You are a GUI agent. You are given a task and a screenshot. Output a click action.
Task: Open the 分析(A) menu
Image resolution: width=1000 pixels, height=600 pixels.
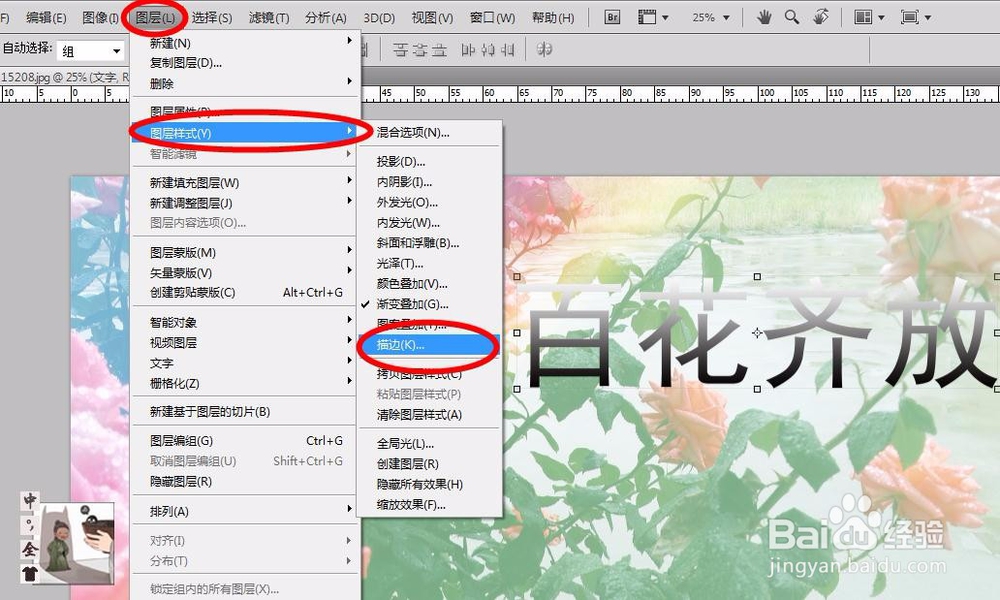[325, 17]
